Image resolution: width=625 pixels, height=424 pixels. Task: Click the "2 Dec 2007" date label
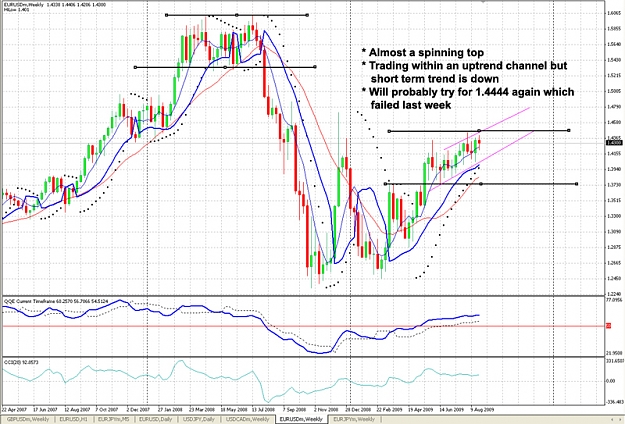click(138, 409)
